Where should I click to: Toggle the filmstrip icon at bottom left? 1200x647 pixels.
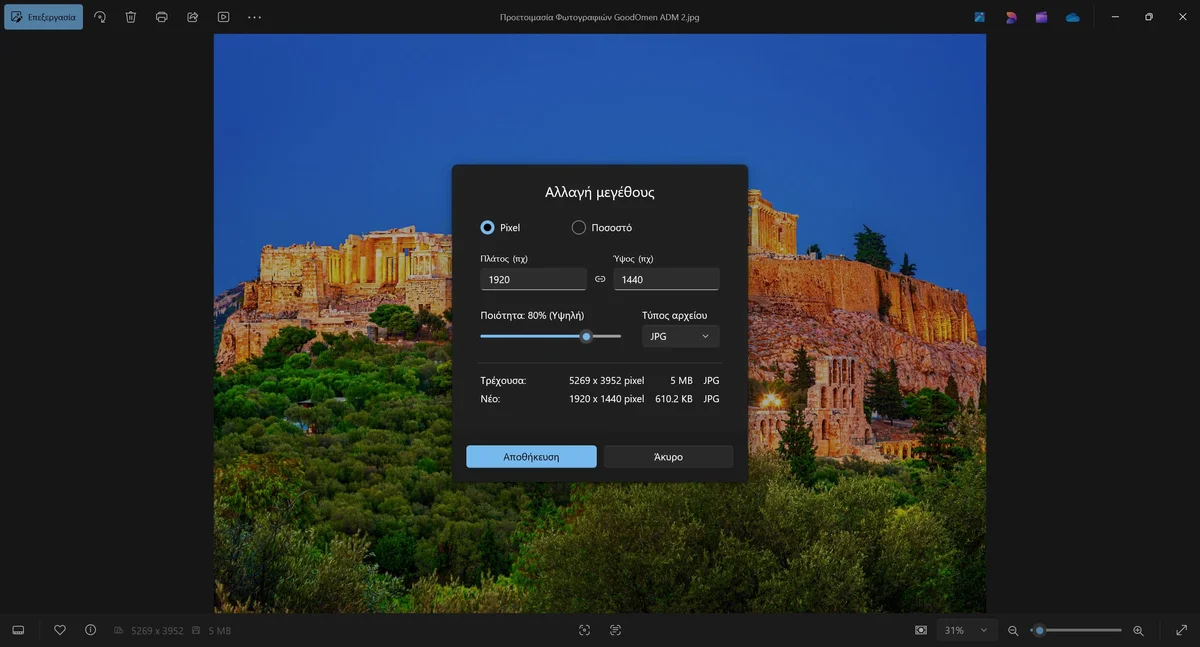pyautogui.click(x=18, y=630)
